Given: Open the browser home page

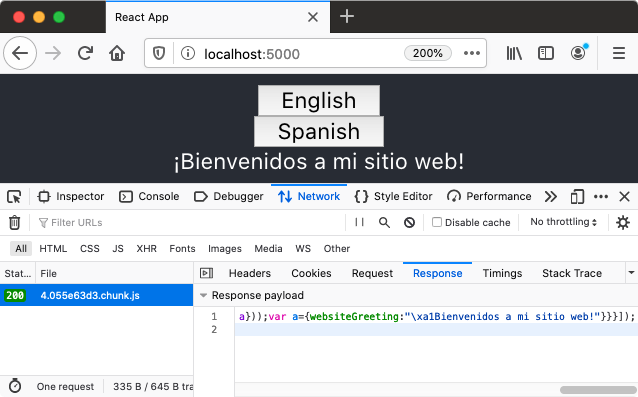Looking at the screenshot, I should point(117,53).
